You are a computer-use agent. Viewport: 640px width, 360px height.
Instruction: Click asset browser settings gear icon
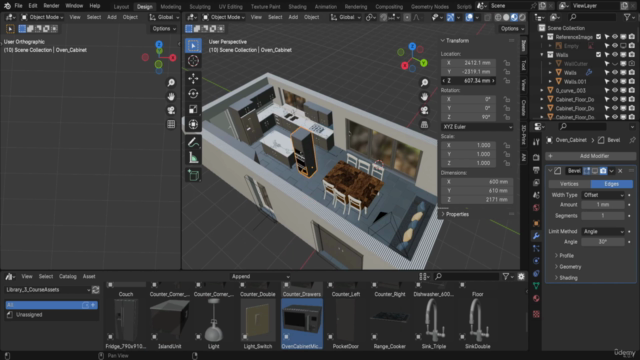(521, 277)
